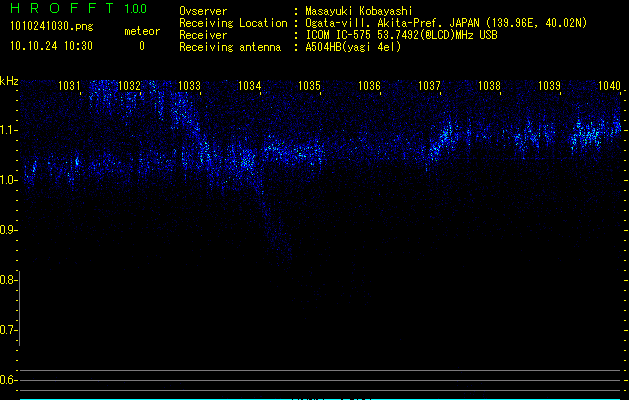
Task: Click the kHz axis unit label
Action: click(9, 81)
